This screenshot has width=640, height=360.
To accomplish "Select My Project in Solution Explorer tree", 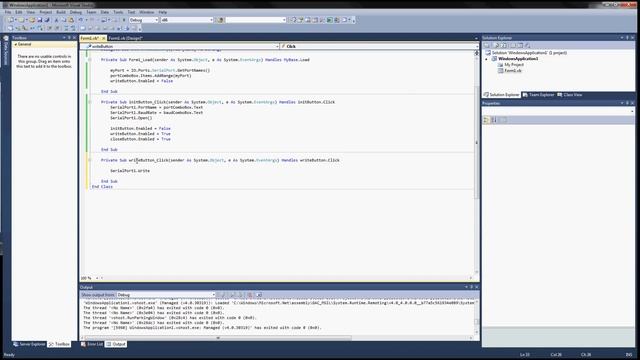I will coord(514,64).
